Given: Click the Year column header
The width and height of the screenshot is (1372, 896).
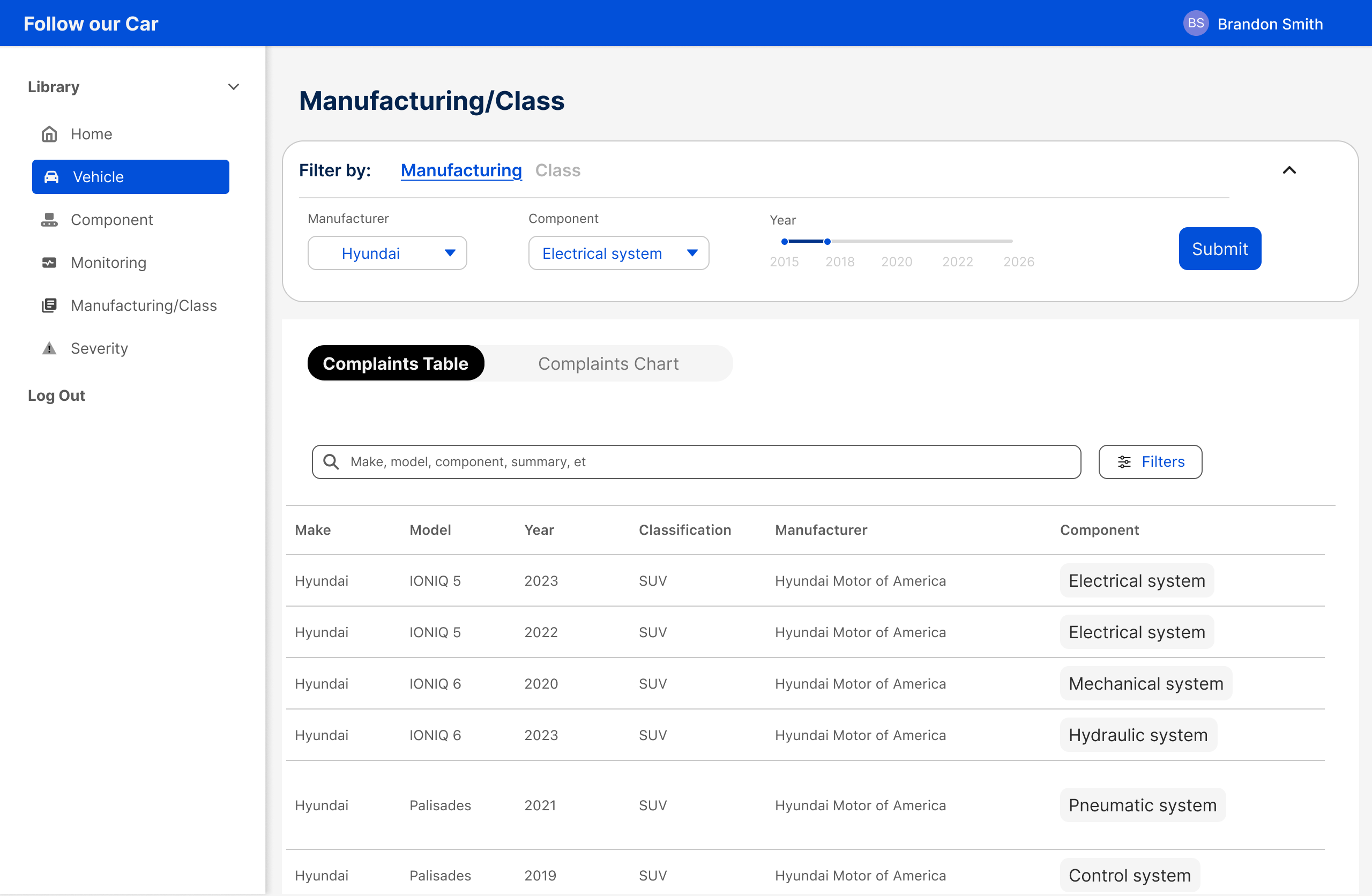Looking at the screenshot, I should pos(539,530).
